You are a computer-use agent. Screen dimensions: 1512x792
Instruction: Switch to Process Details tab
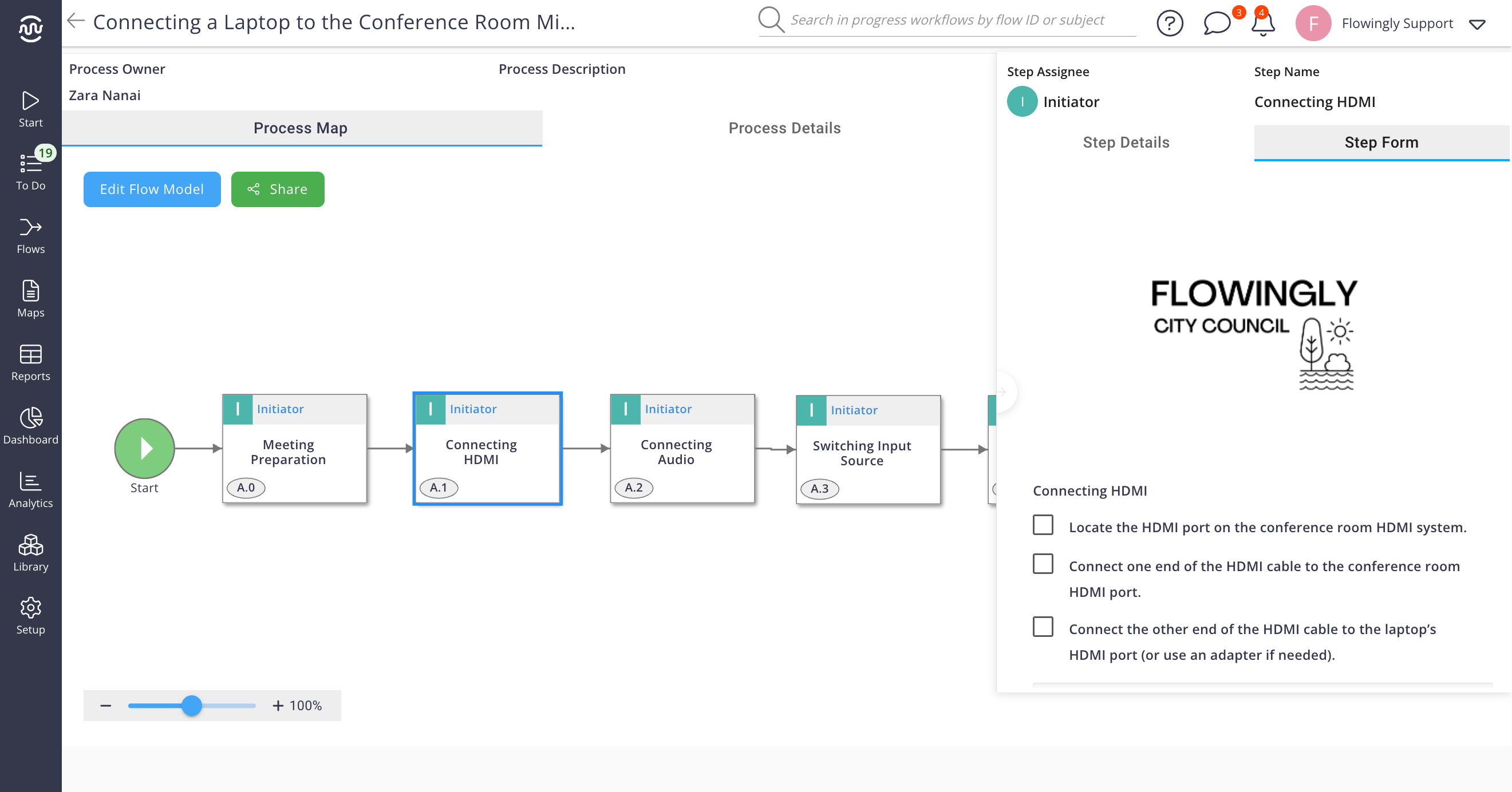click(x=784, y=128)
